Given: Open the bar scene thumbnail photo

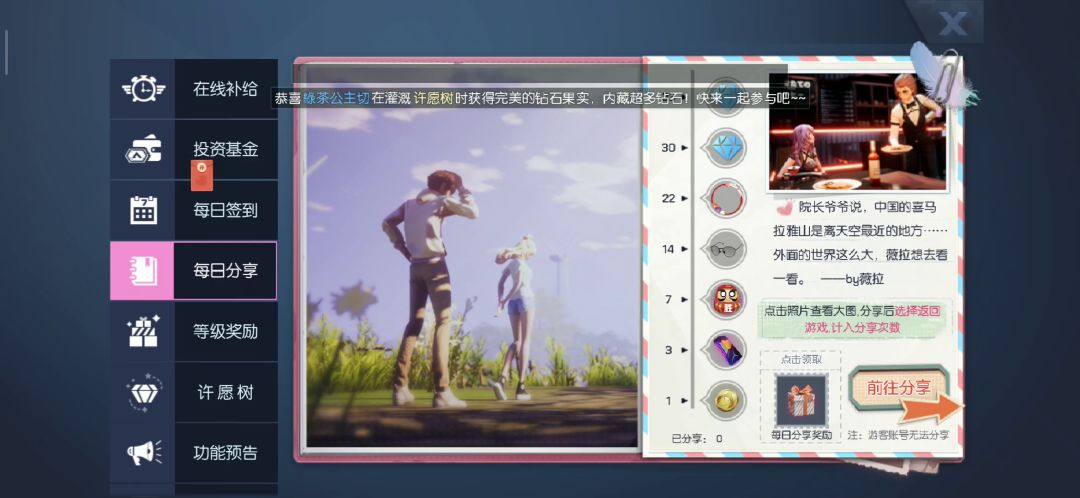Looking at the screenshot, I should (857, 132).
